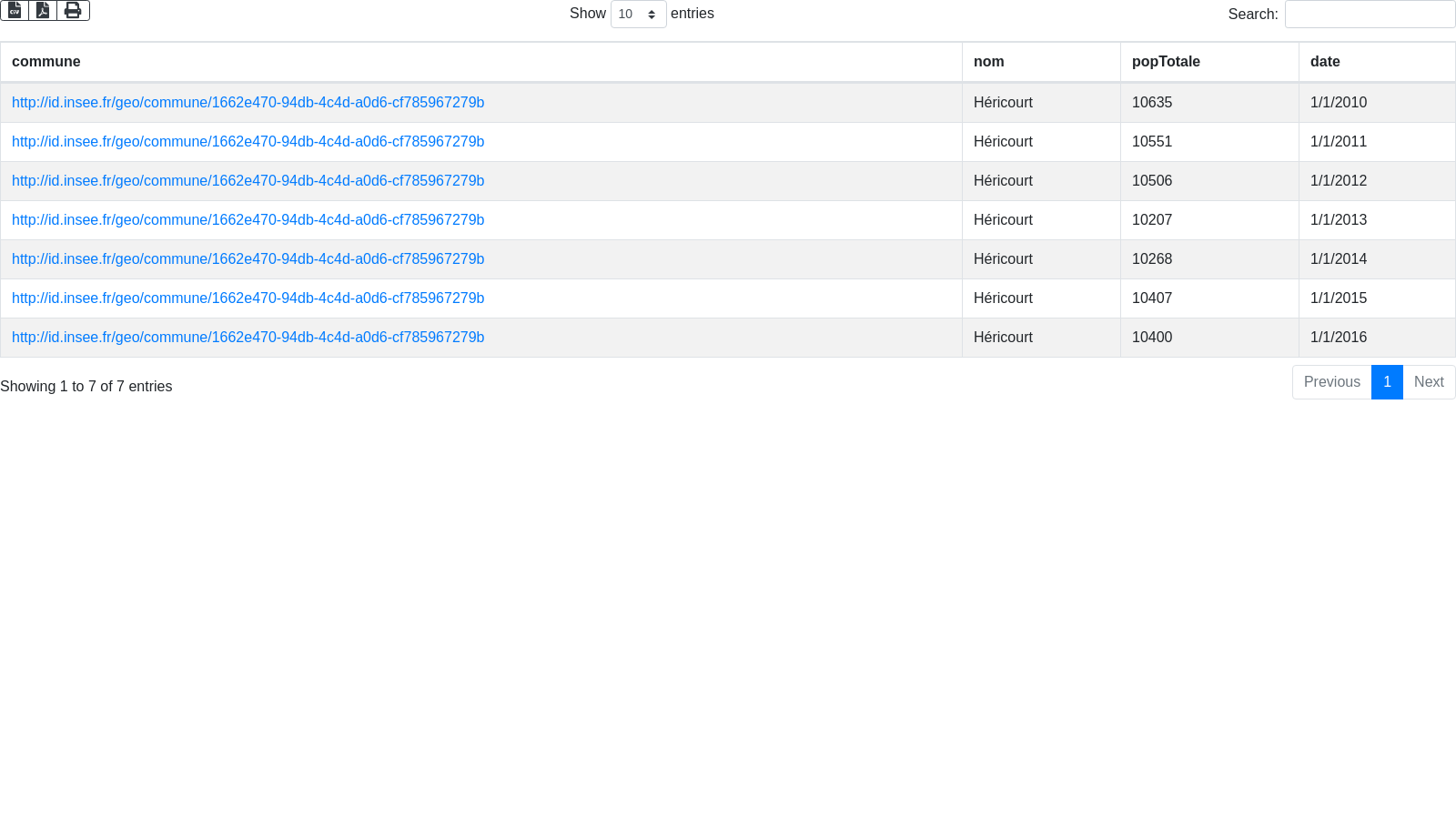Open commune link with population 10400
Screen dimensions: 1456x819
pos(248,338)
